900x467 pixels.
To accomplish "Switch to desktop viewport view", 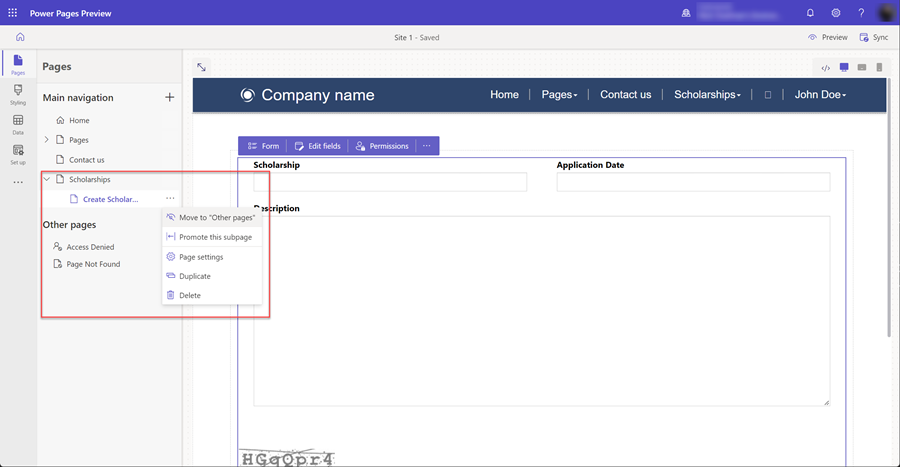I will pos(844,68).
